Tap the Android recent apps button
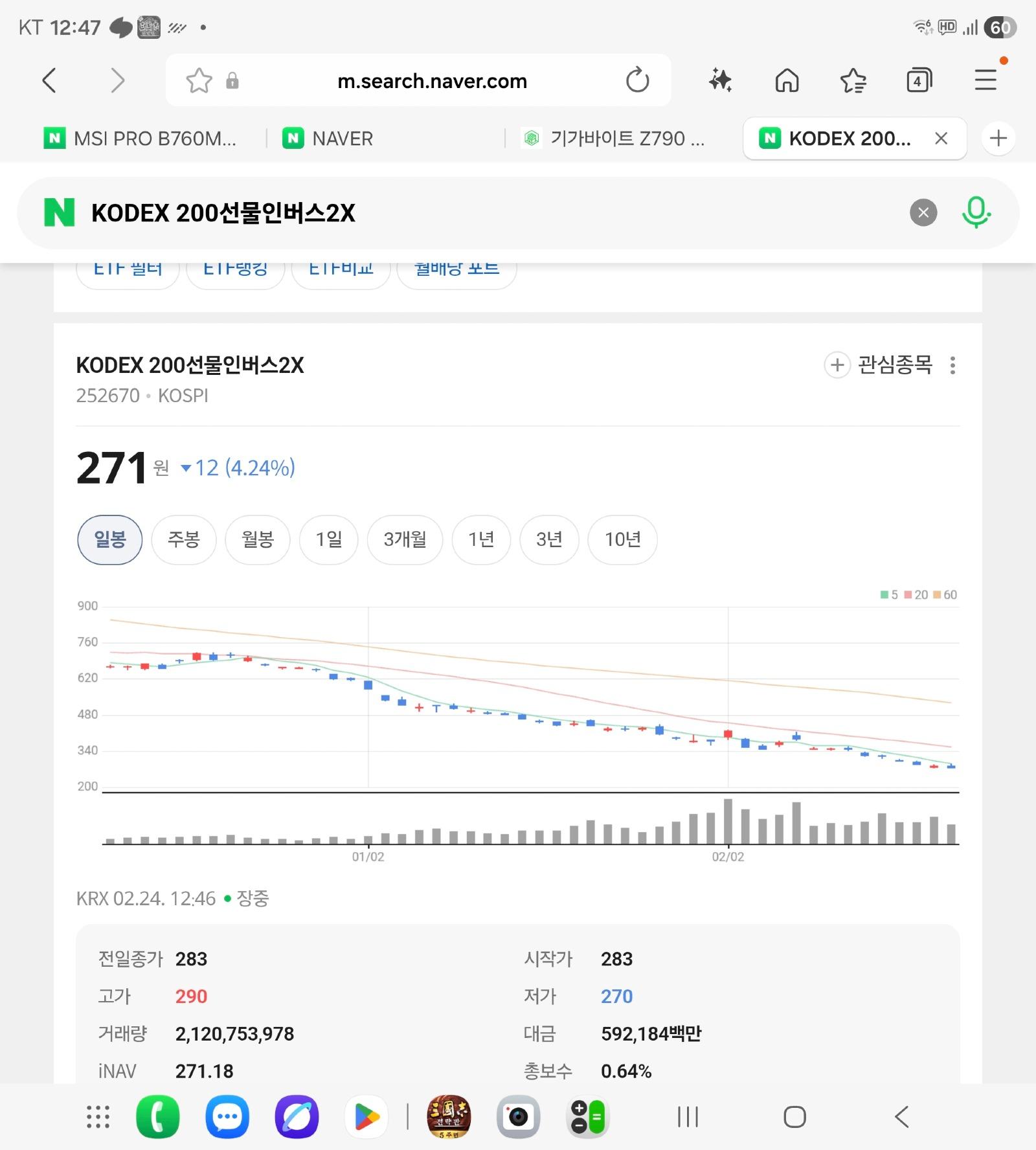 [x=688, y=1117]
